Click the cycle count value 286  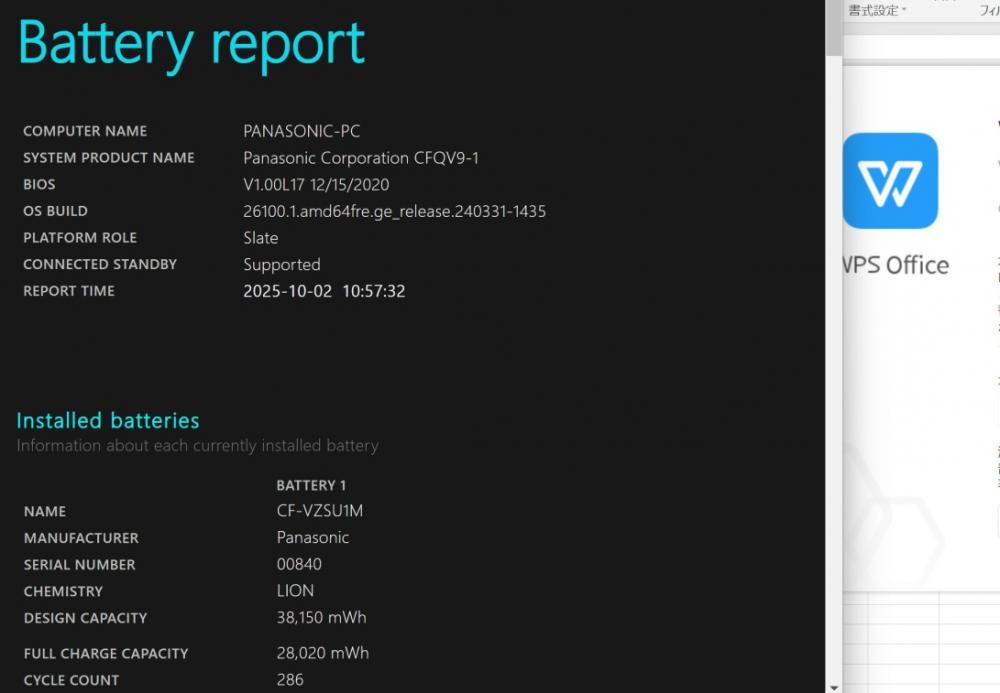pyautogui.click(x=290, y=680)
